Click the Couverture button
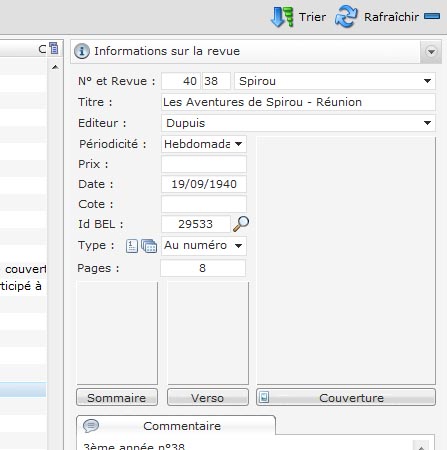 pos(346,397)
